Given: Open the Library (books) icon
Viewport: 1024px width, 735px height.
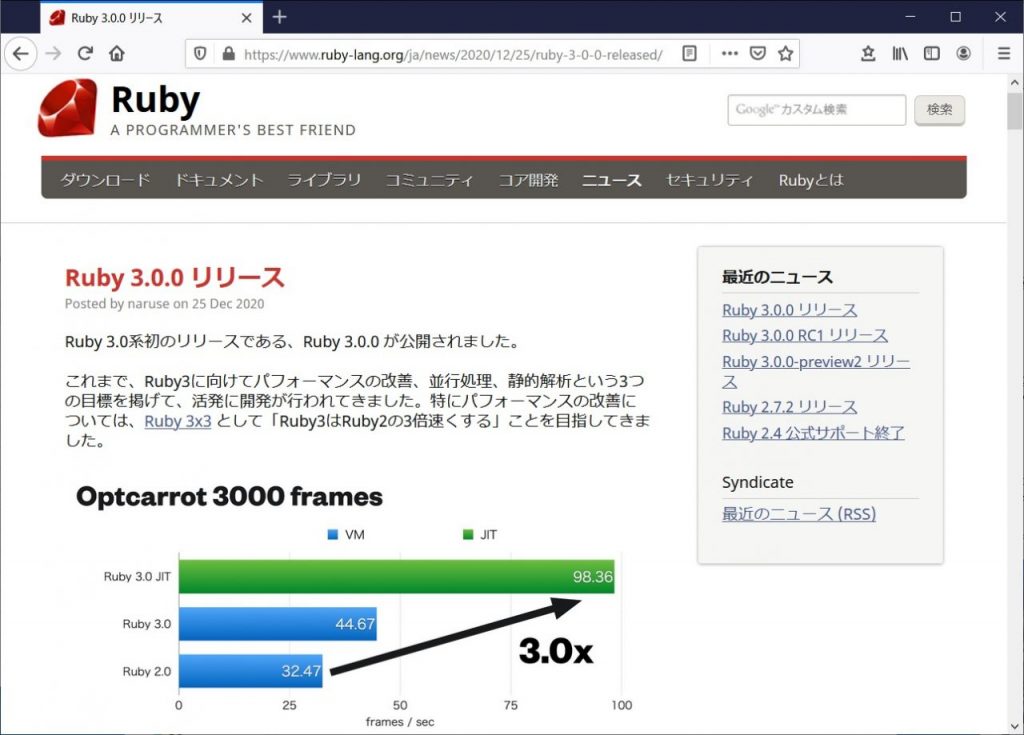Looking at the screenshot, I should coord(900,54).
